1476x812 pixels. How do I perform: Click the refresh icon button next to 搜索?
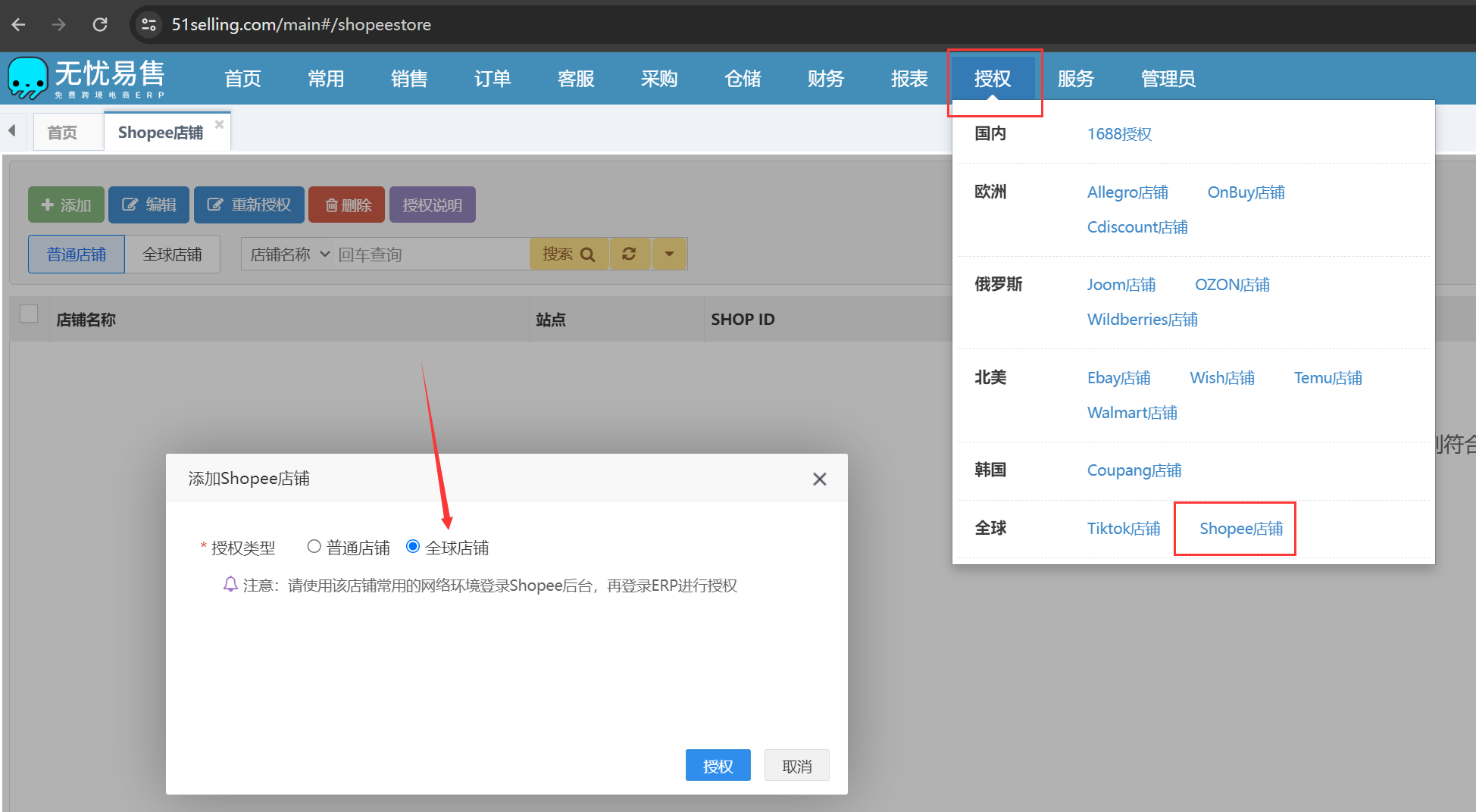click(629, 254)
